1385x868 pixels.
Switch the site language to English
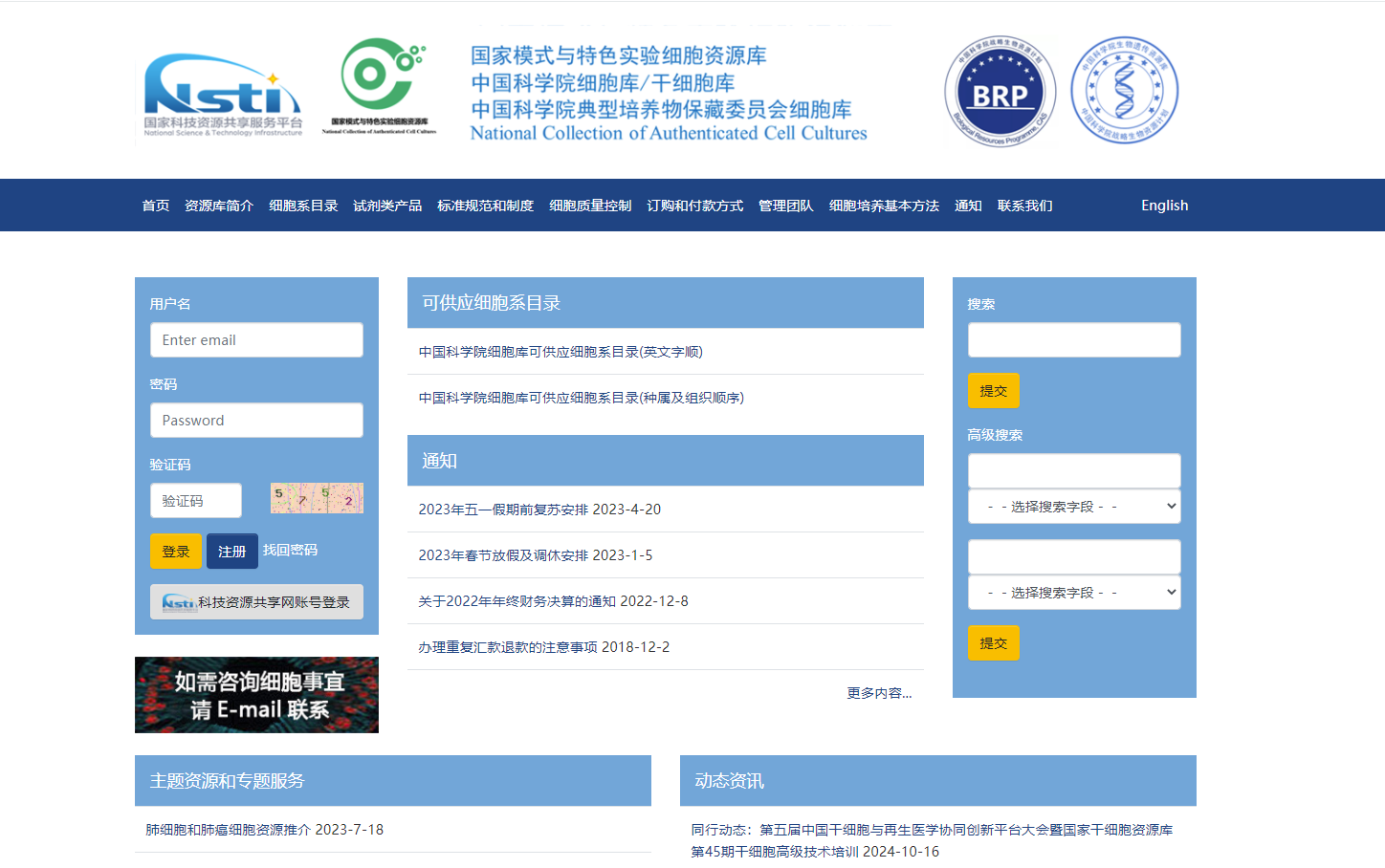[x=1164, y=206]
